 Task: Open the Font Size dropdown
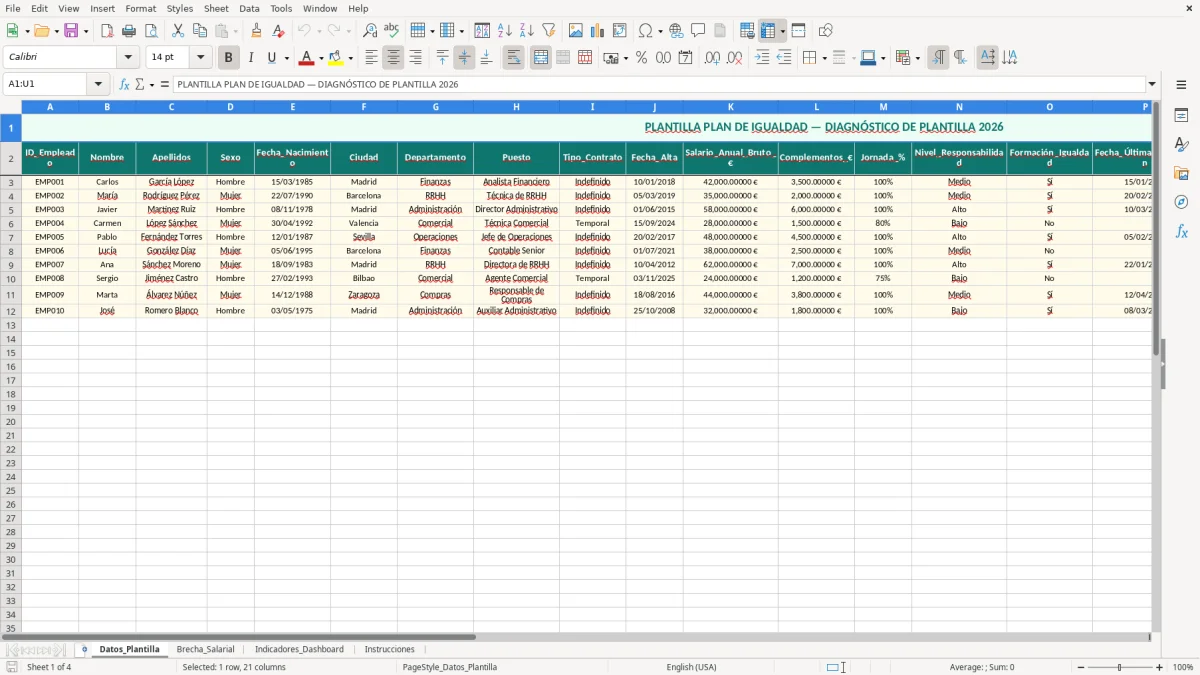click(200, 58)
